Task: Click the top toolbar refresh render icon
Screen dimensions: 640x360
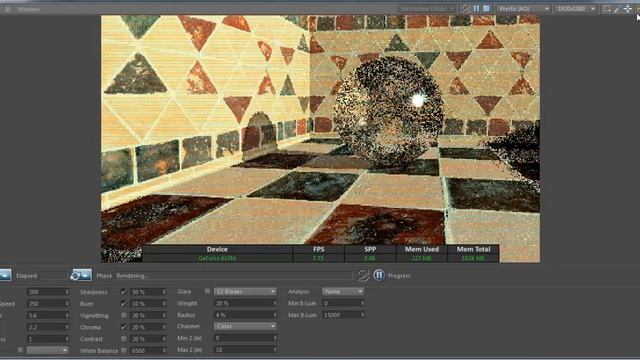Action: [466, 9]
